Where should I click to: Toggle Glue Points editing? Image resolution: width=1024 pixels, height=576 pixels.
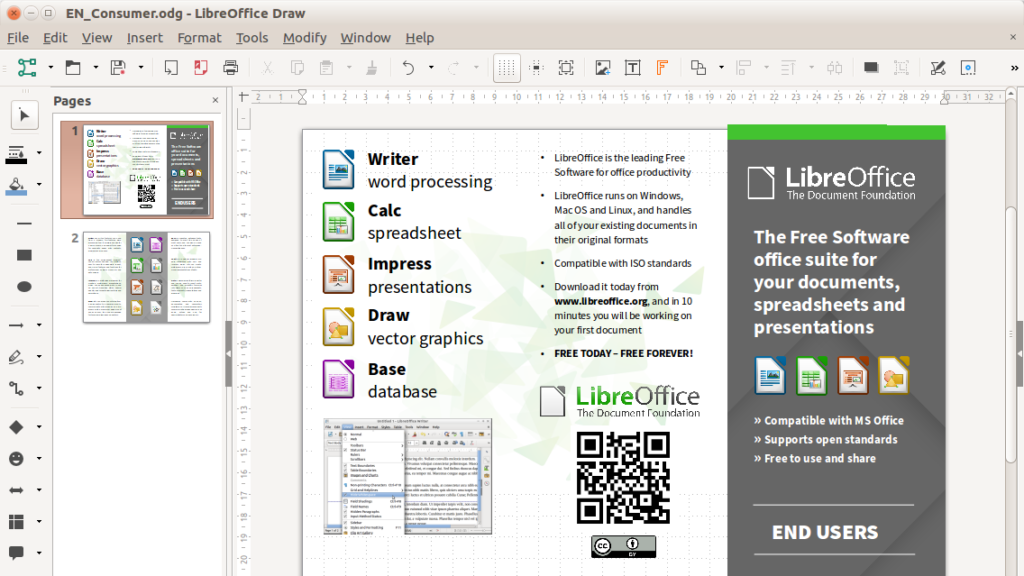pyautogui.click(x=968, y=67)
